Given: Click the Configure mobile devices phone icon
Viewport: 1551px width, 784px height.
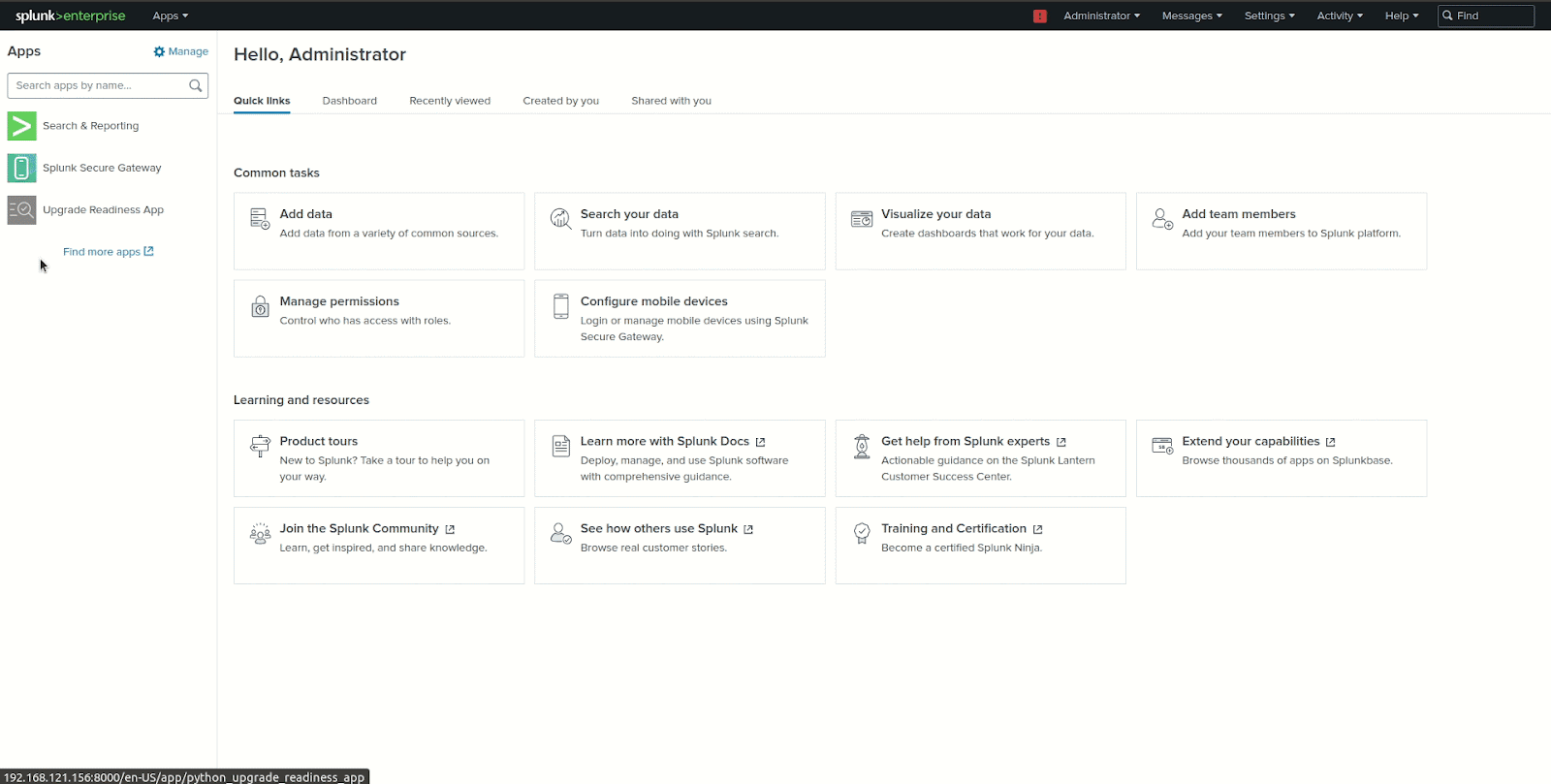Looking at the screenshot, I should [x=561, y=306].
